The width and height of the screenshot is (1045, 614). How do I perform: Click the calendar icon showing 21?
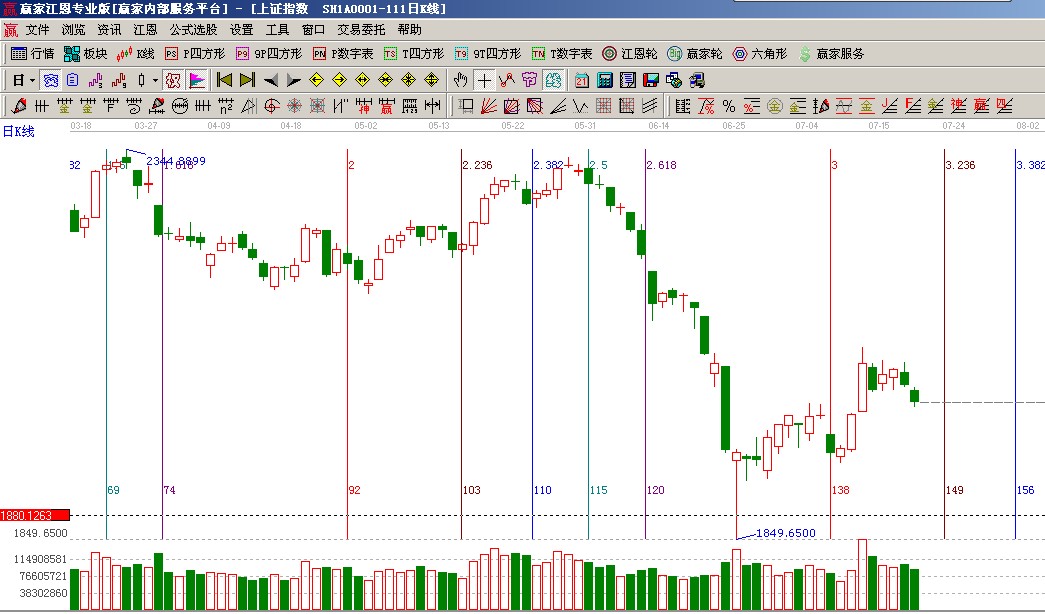[582, 80]
